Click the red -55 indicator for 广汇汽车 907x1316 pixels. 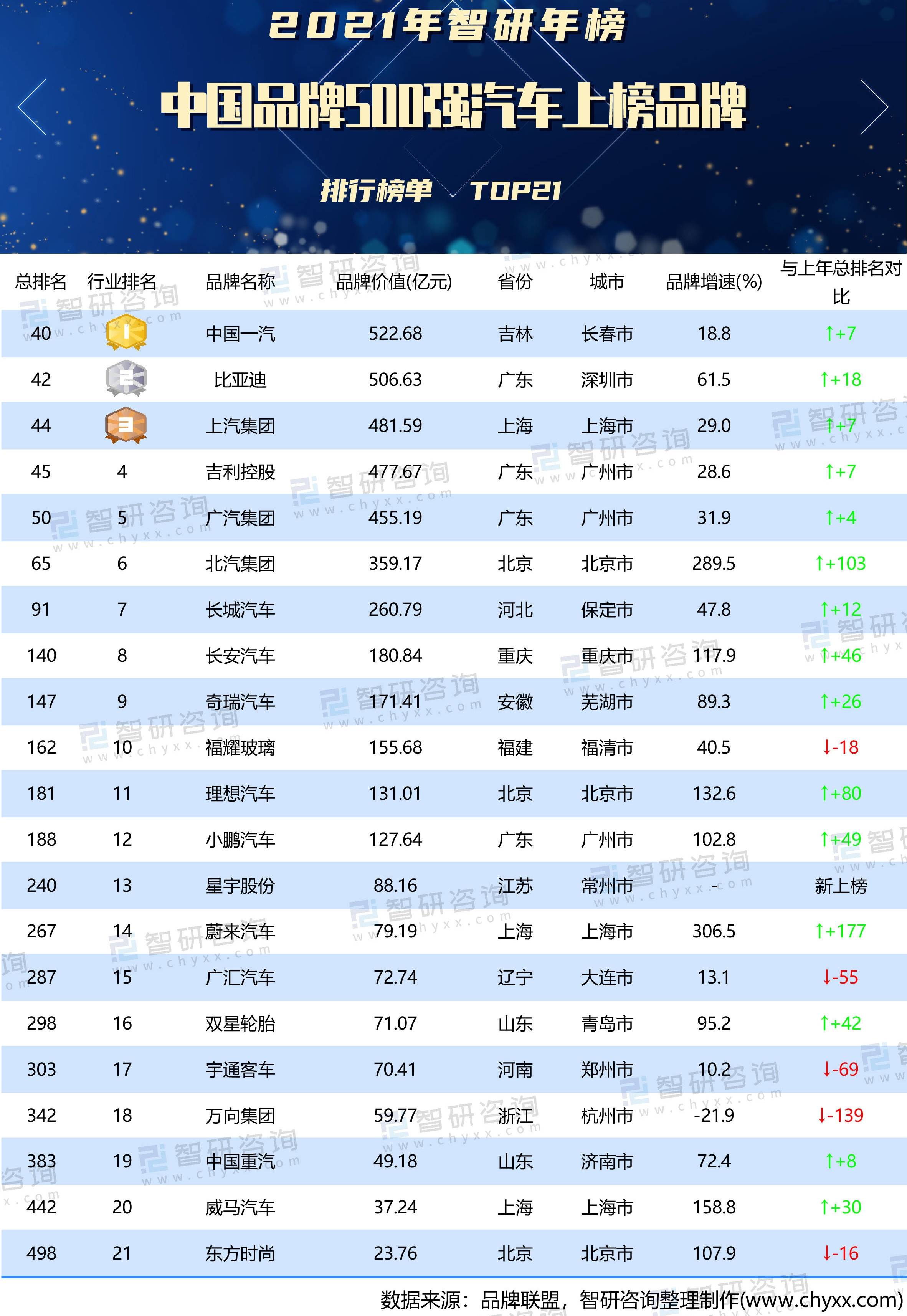[x=841, y=977]
